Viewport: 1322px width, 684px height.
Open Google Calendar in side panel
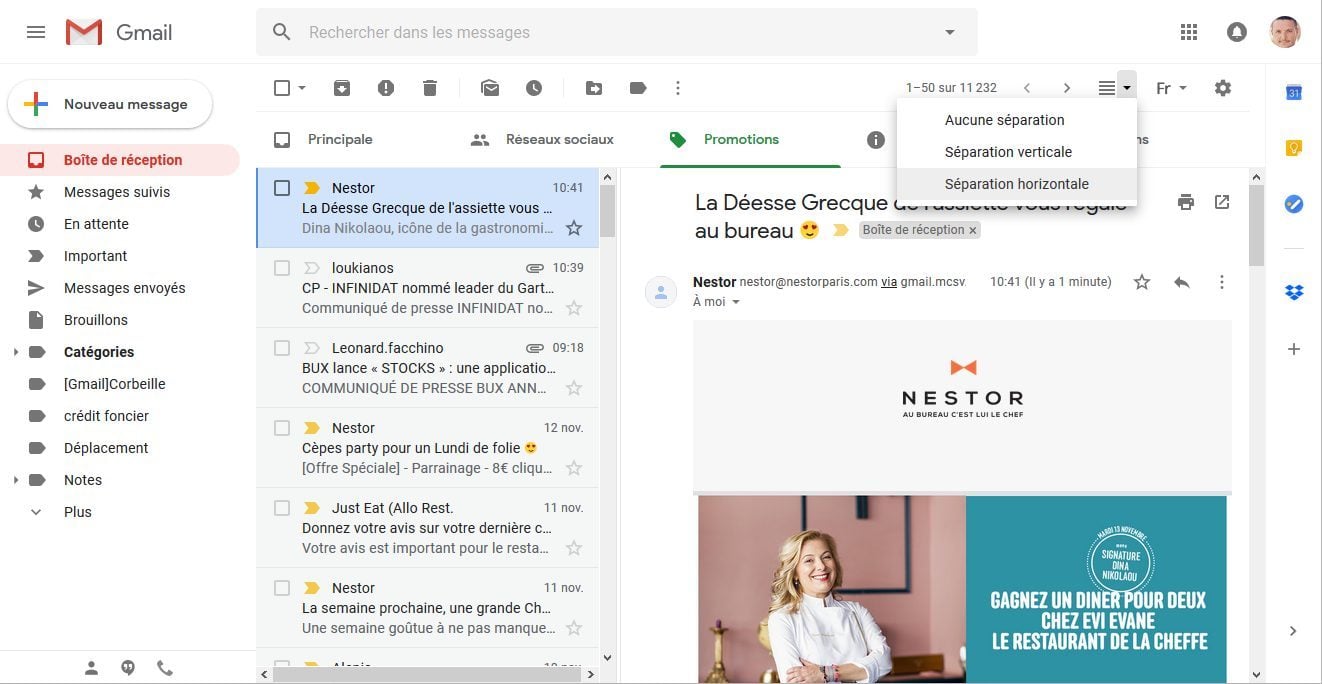[1294, 92]
